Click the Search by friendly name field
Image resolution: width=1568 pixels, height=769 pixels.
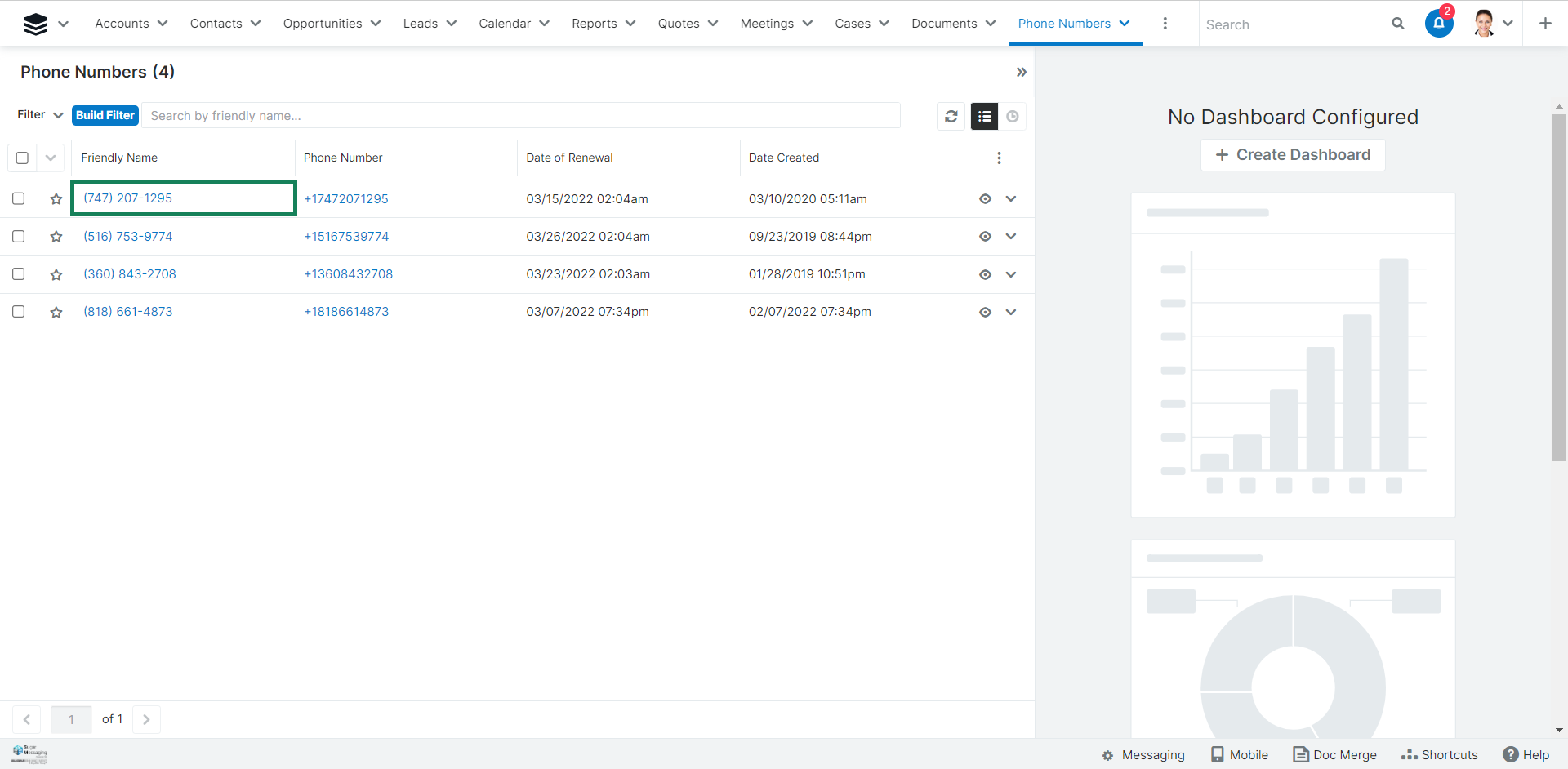(521, 116)
